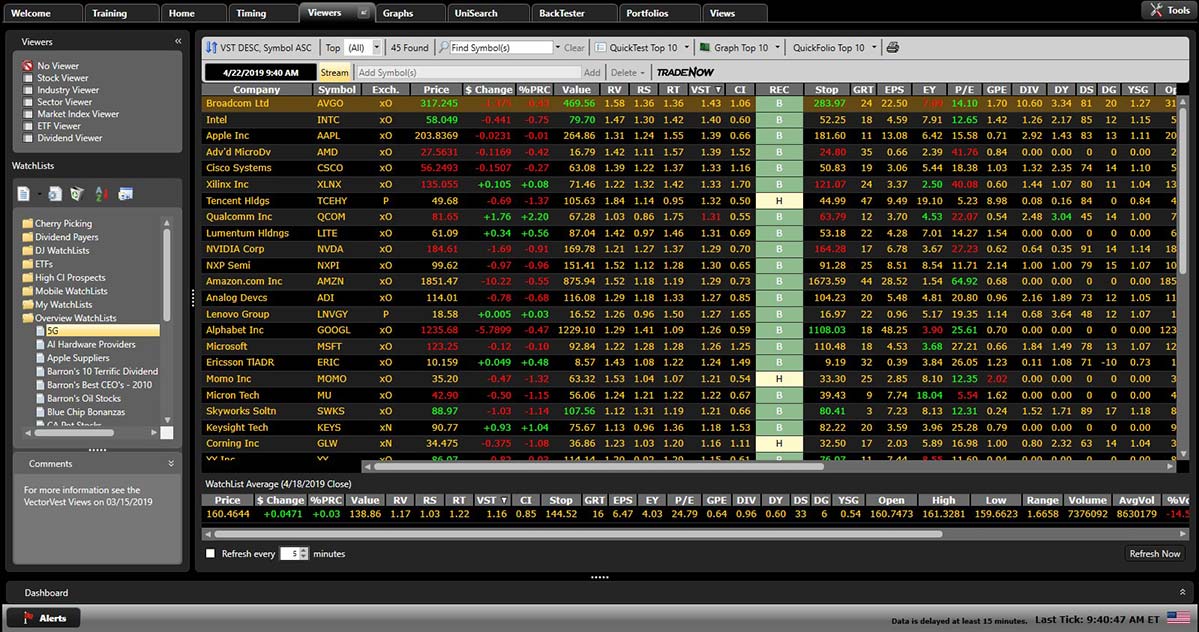Collapse the Viewers side panel
Image resolution: width=1199 pixels, height=632 pixels.
coord(178,42)
